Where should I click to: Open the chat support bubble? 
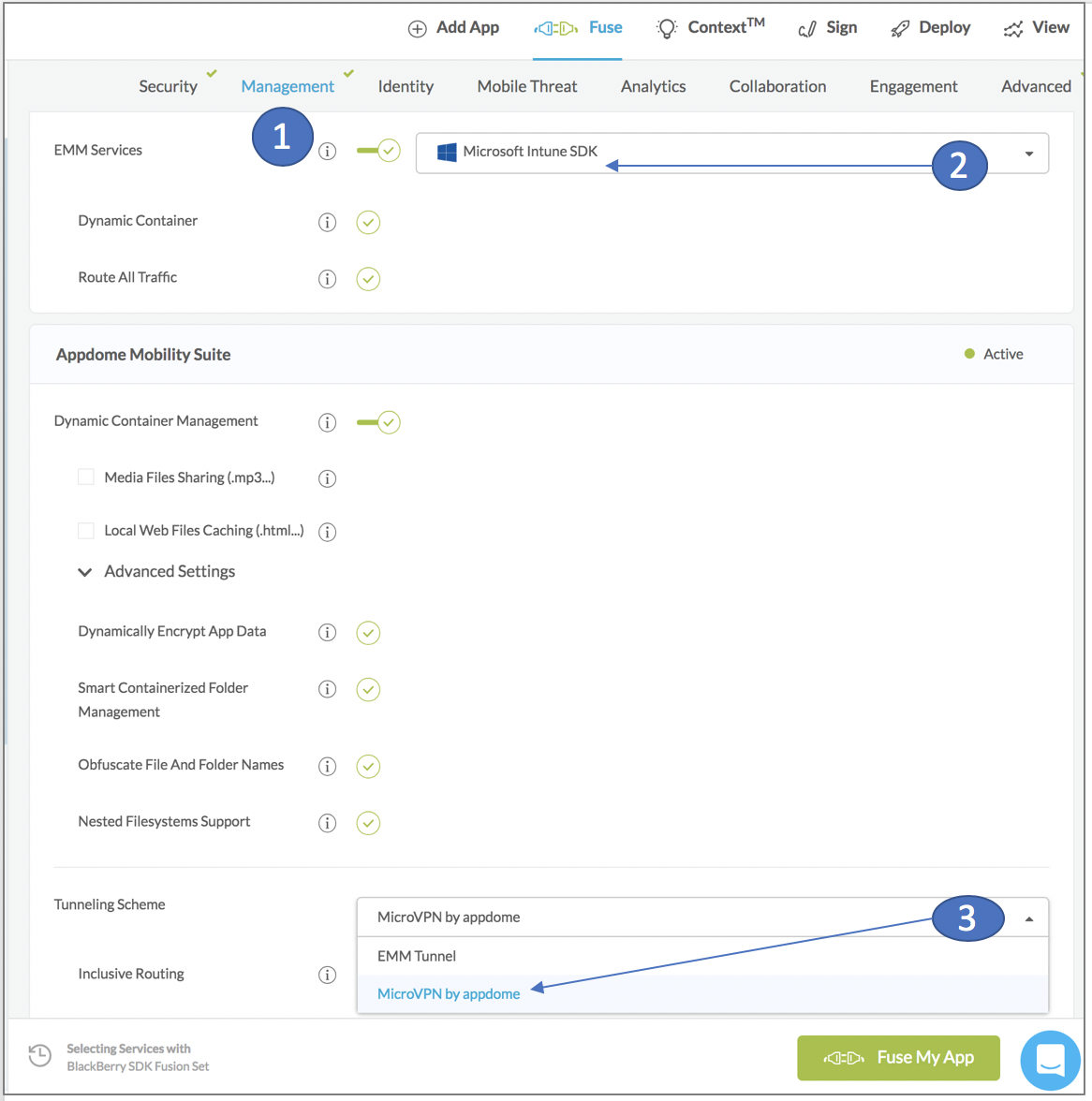[x=1051, y=1060]
